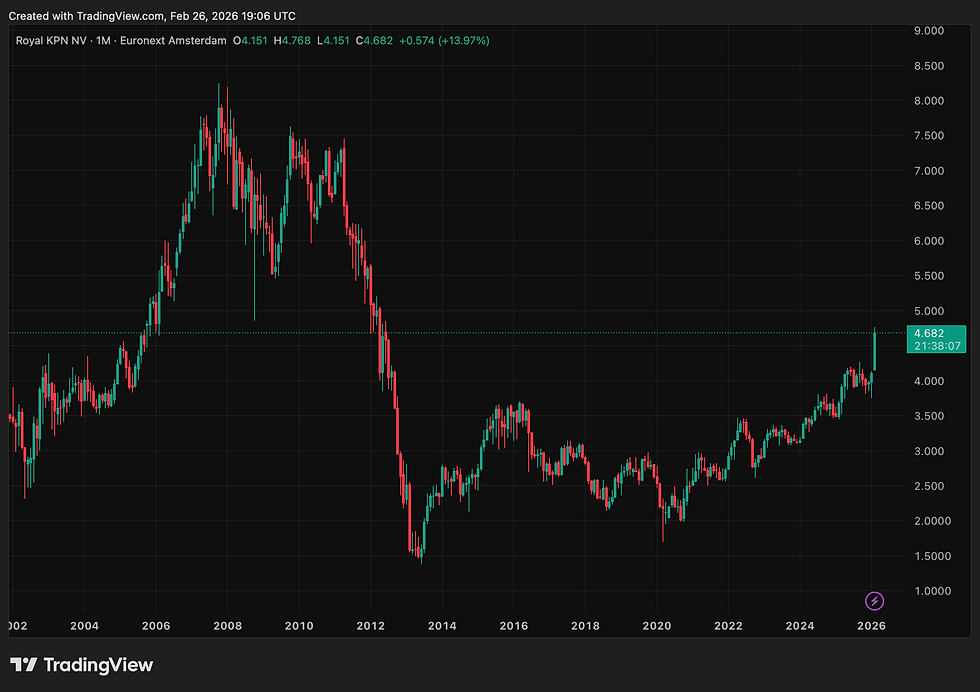
Task: Click the 1.5000 price axis label
Action: [932, 556]
